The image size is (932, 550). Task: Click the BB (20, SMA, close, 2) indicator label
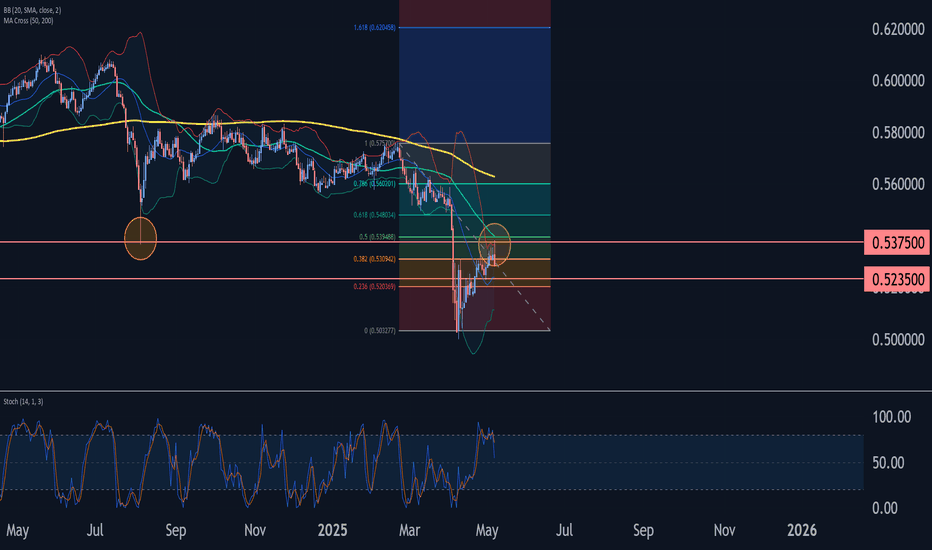(x=32, y=11)
